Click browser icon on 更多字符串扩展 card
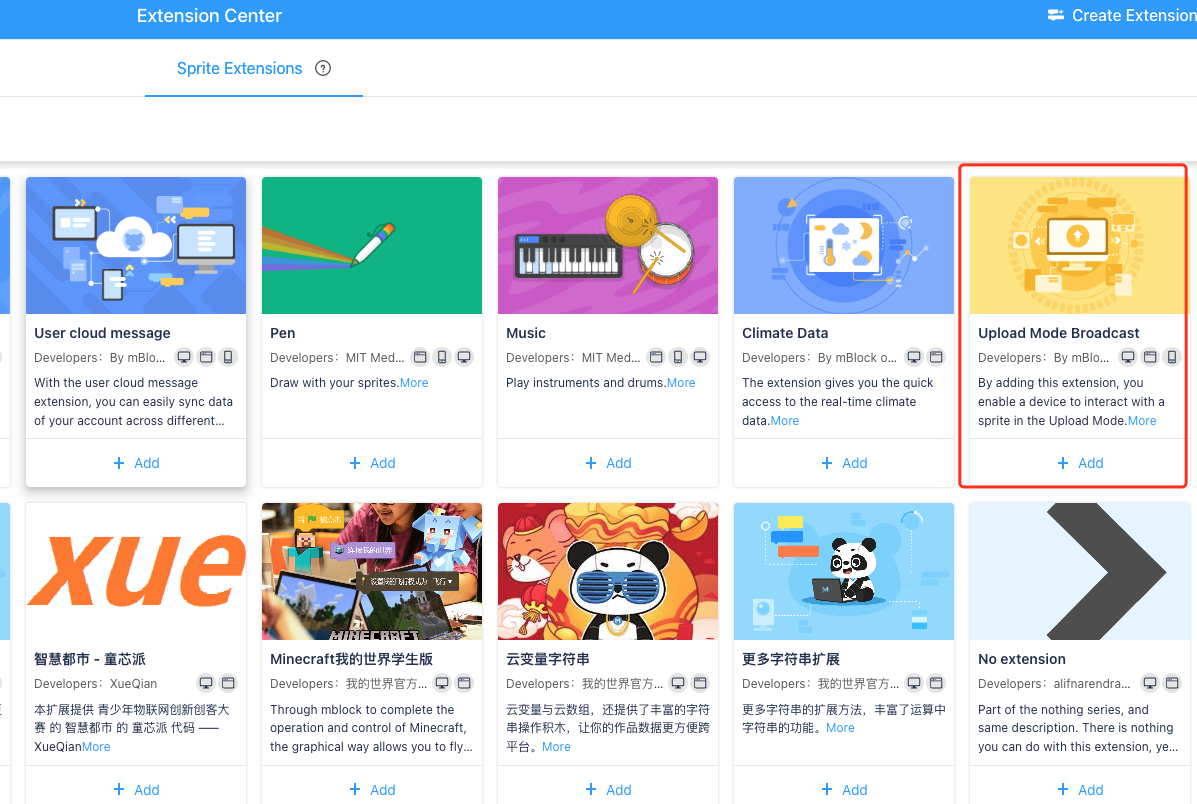 point(936,683)
